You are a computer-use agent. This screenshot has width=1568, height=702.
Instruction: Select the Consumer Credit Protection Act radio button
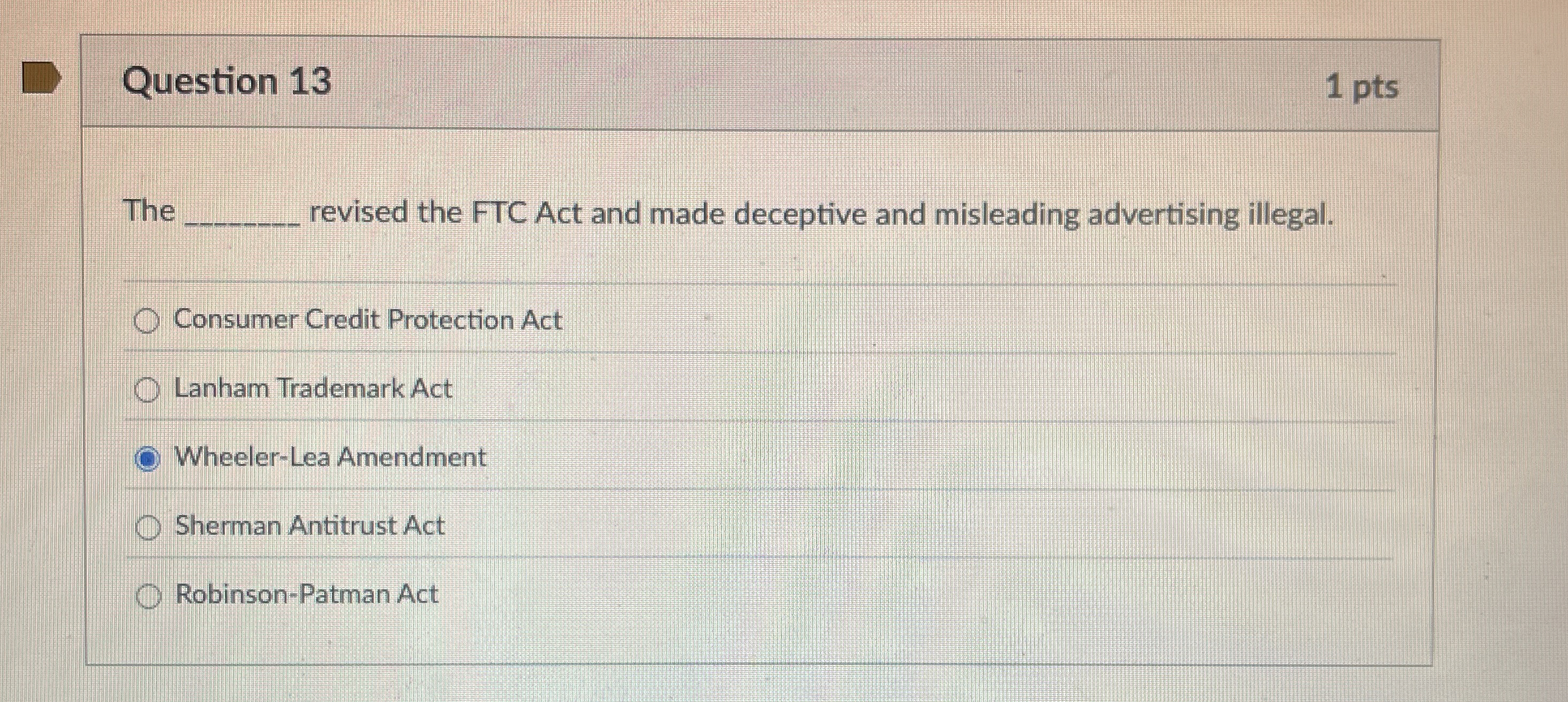point(147,321)
